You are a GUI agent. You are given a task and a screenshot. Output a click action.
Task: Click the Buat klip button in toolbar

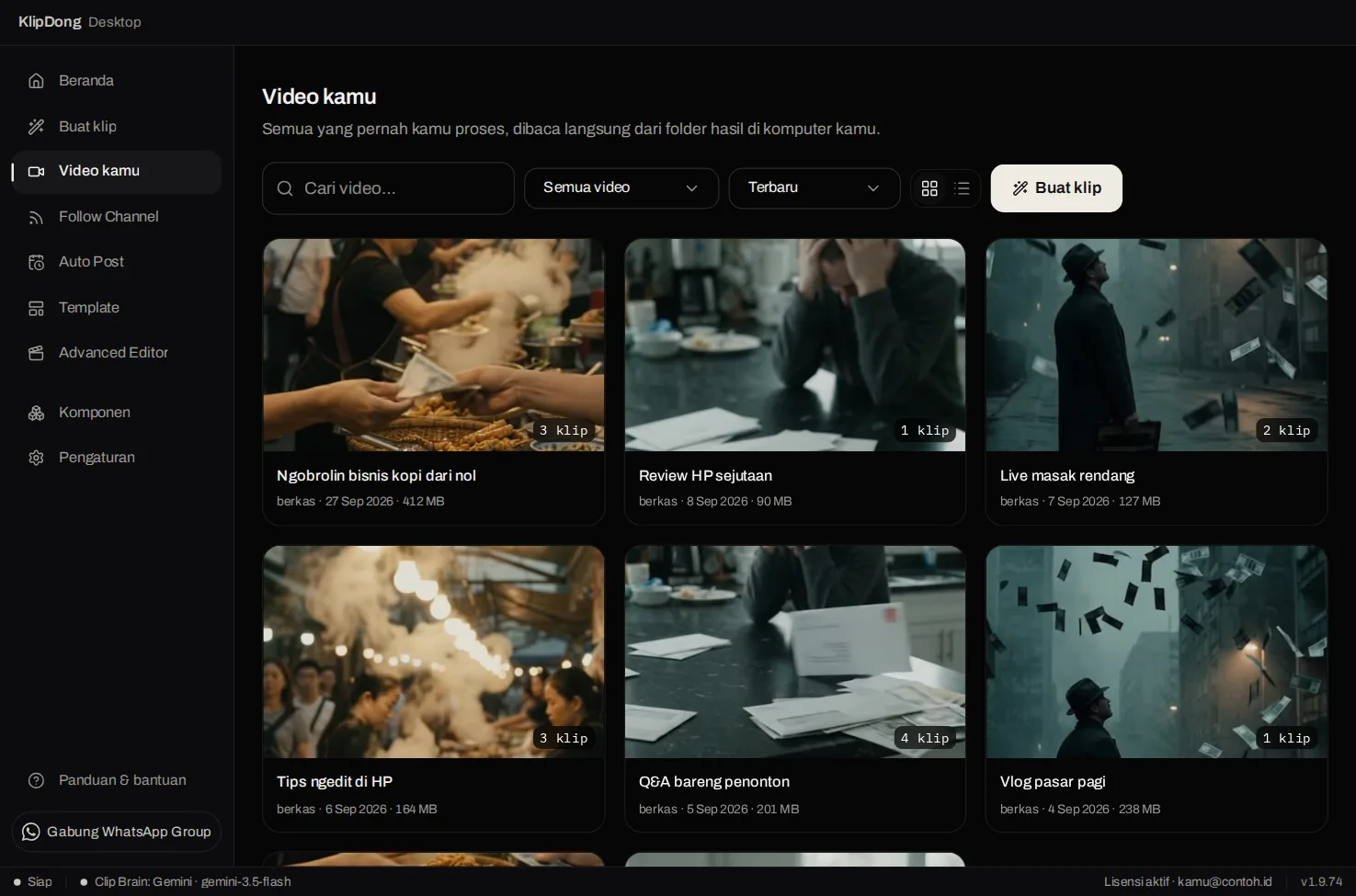[1056, 188]
